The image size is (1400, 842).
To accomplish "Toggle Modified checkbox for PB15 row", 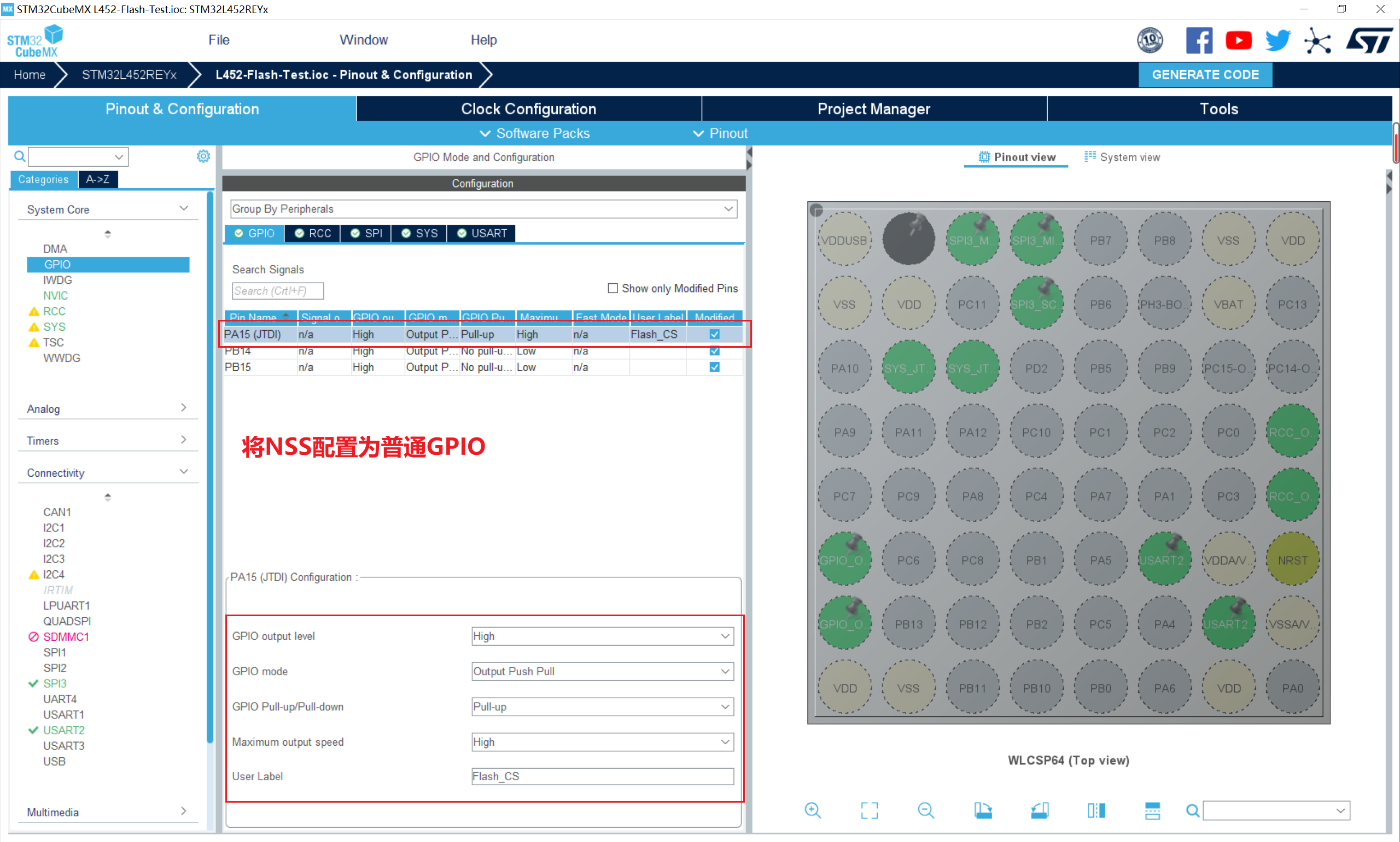I will click(714, 367).
